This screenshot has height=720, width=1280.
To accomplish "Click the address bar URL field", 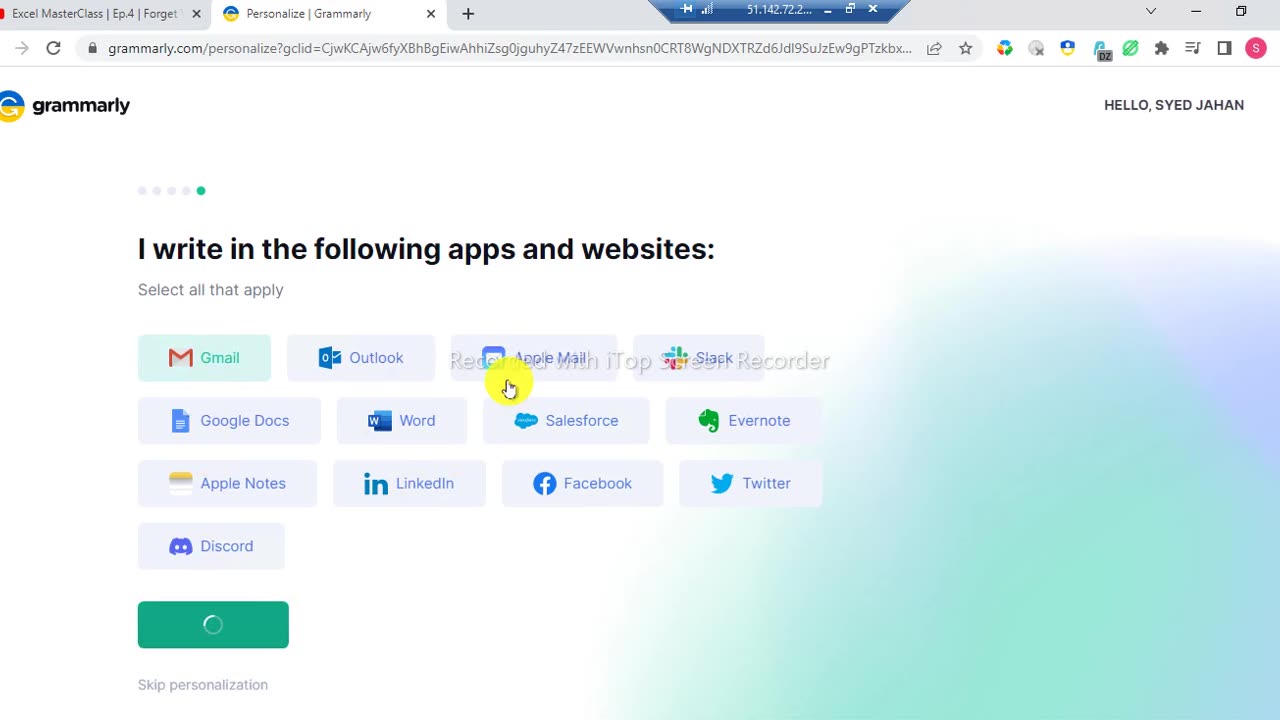I will click(x=510, y=48).
